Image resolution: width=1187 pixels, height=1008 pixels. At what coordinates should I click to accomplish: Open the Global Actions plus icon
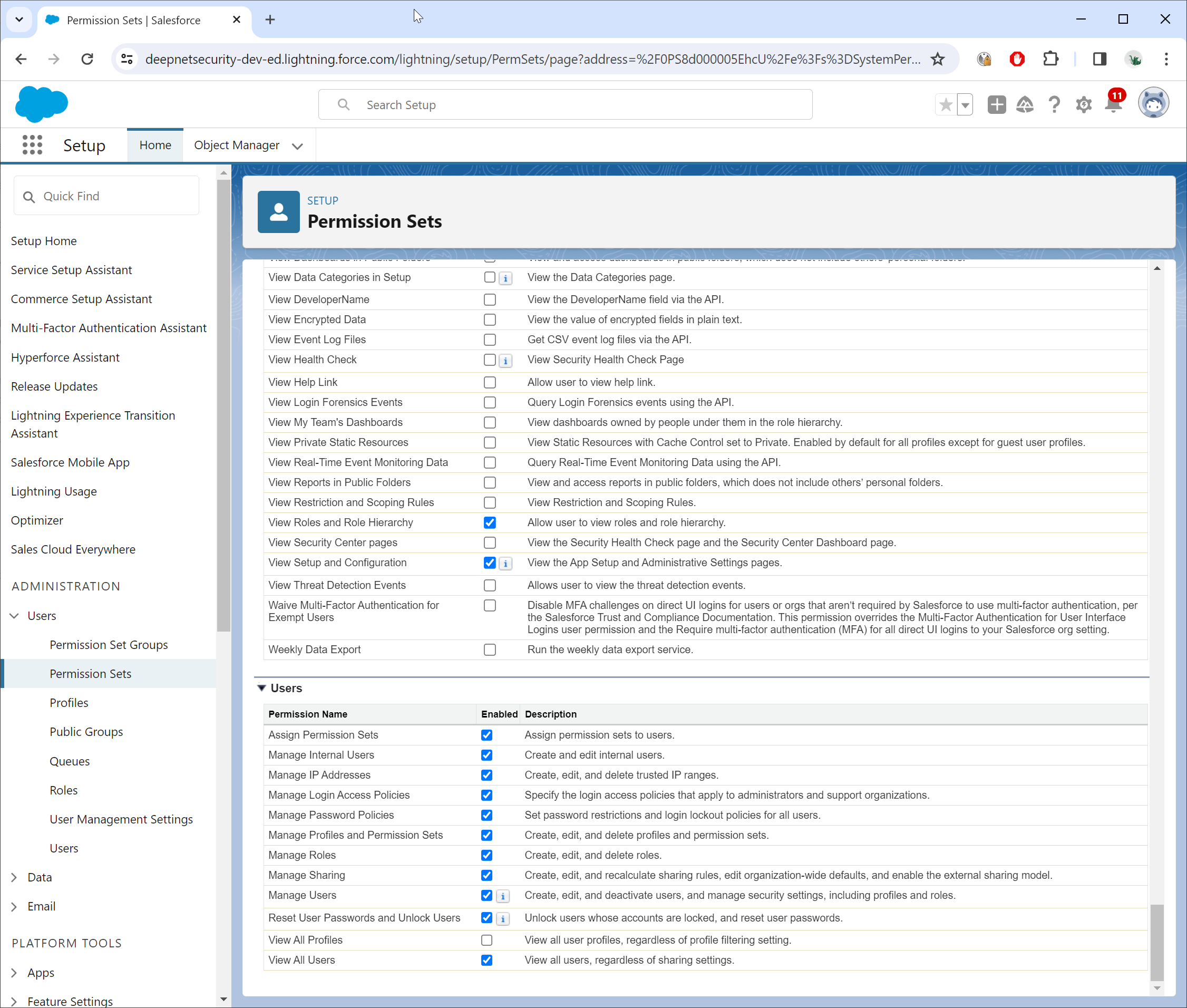996,105
